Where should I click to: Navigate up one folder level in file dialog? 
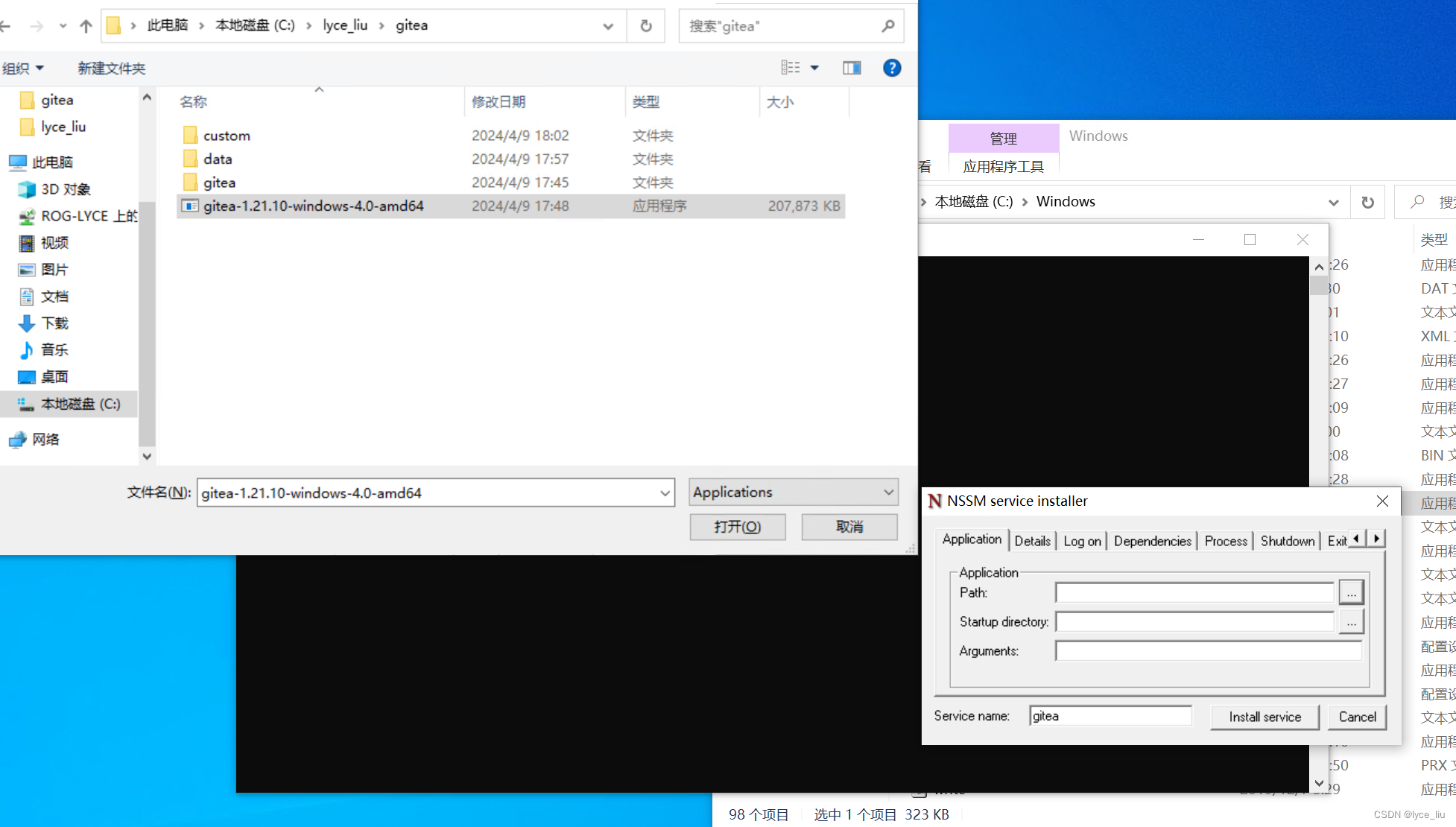(x=86, y=26)
